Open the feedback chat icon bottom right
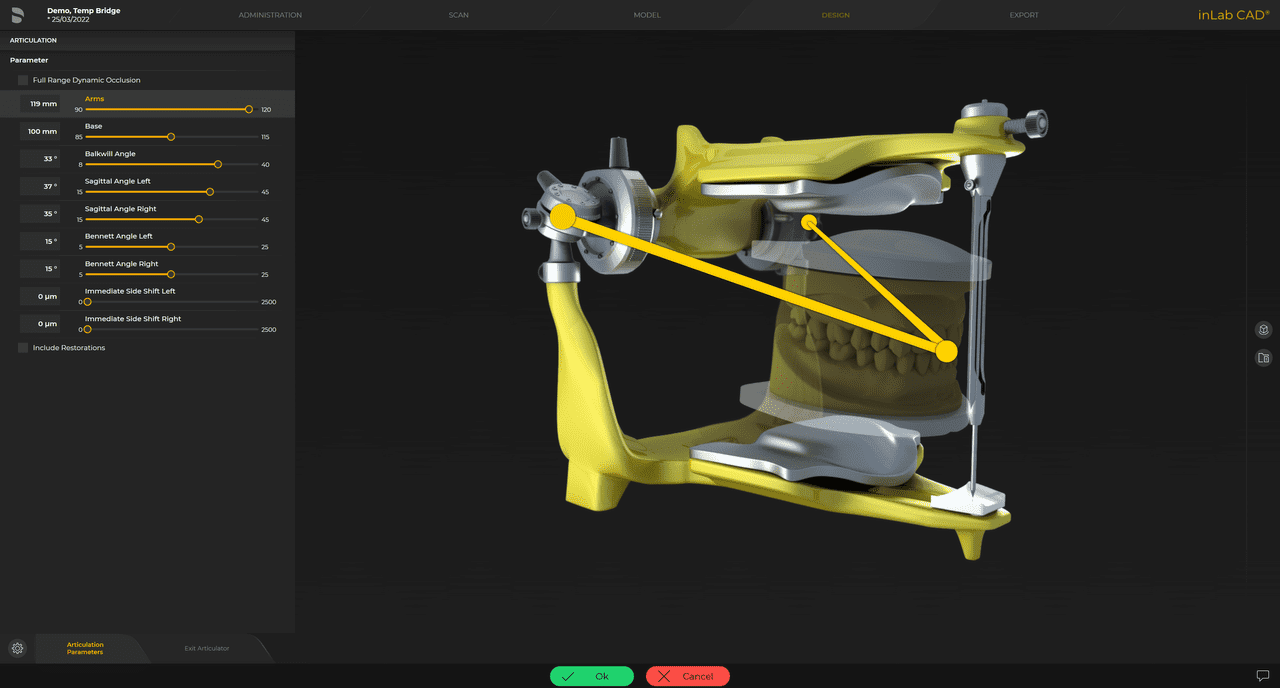This screenshot has width=1280, height=688. [x=1262, y=675]
